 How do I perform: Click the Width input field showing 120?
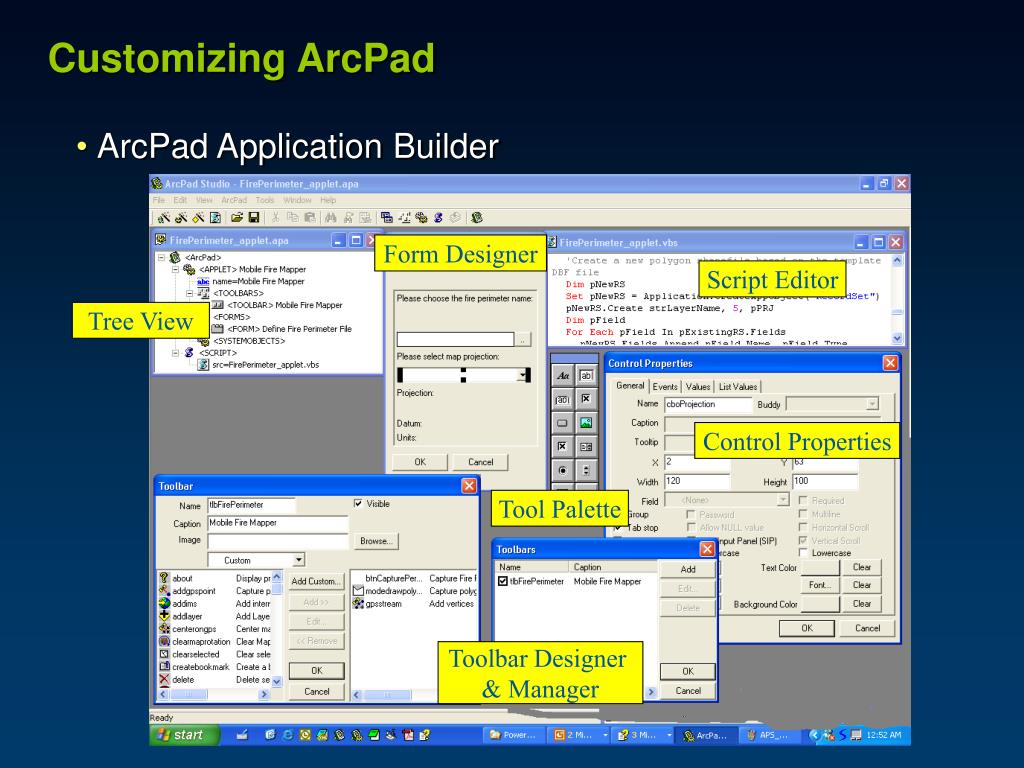696,481
